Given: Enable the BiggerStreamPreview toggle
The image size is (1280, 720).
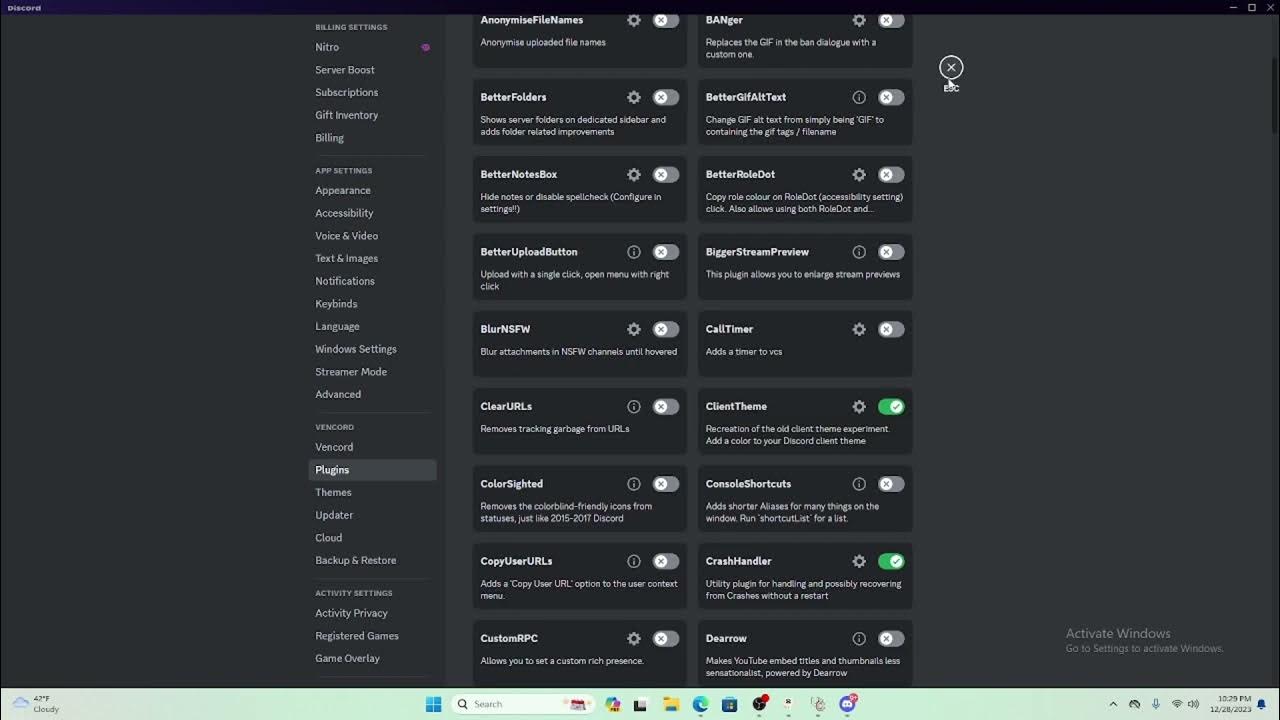Looking at the screenshot, I should [891, 252].
